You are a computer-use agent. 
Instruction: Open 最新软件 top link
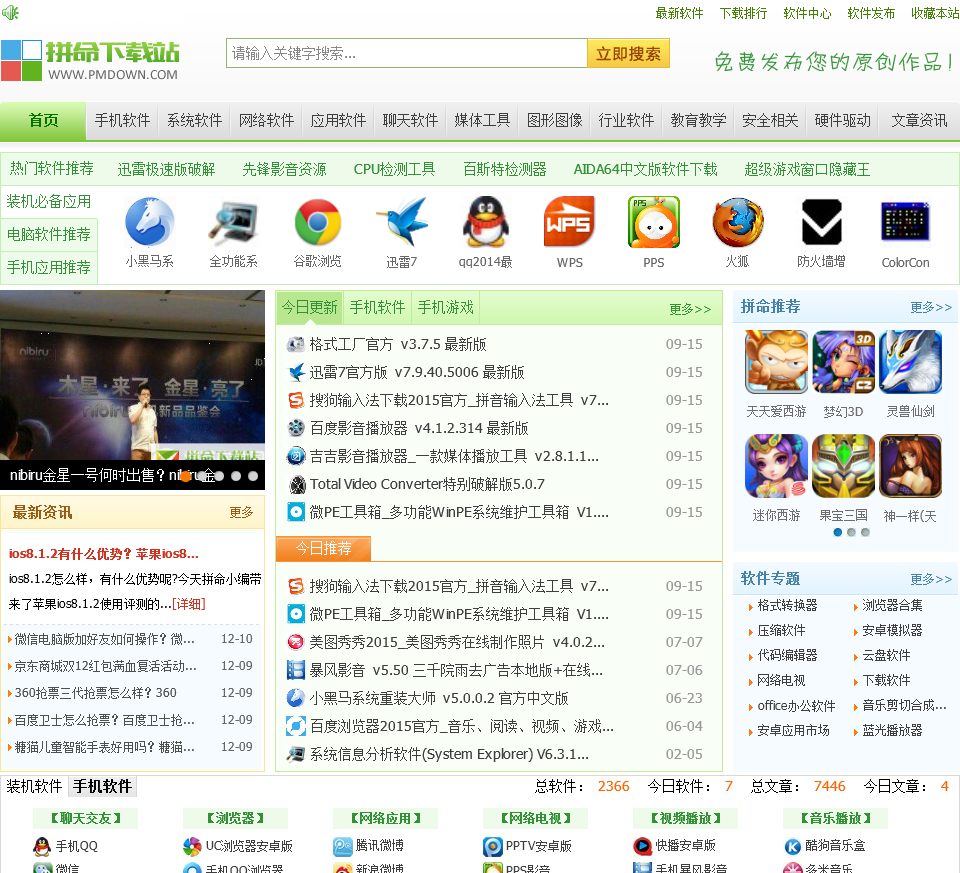(x=679, y=13)
